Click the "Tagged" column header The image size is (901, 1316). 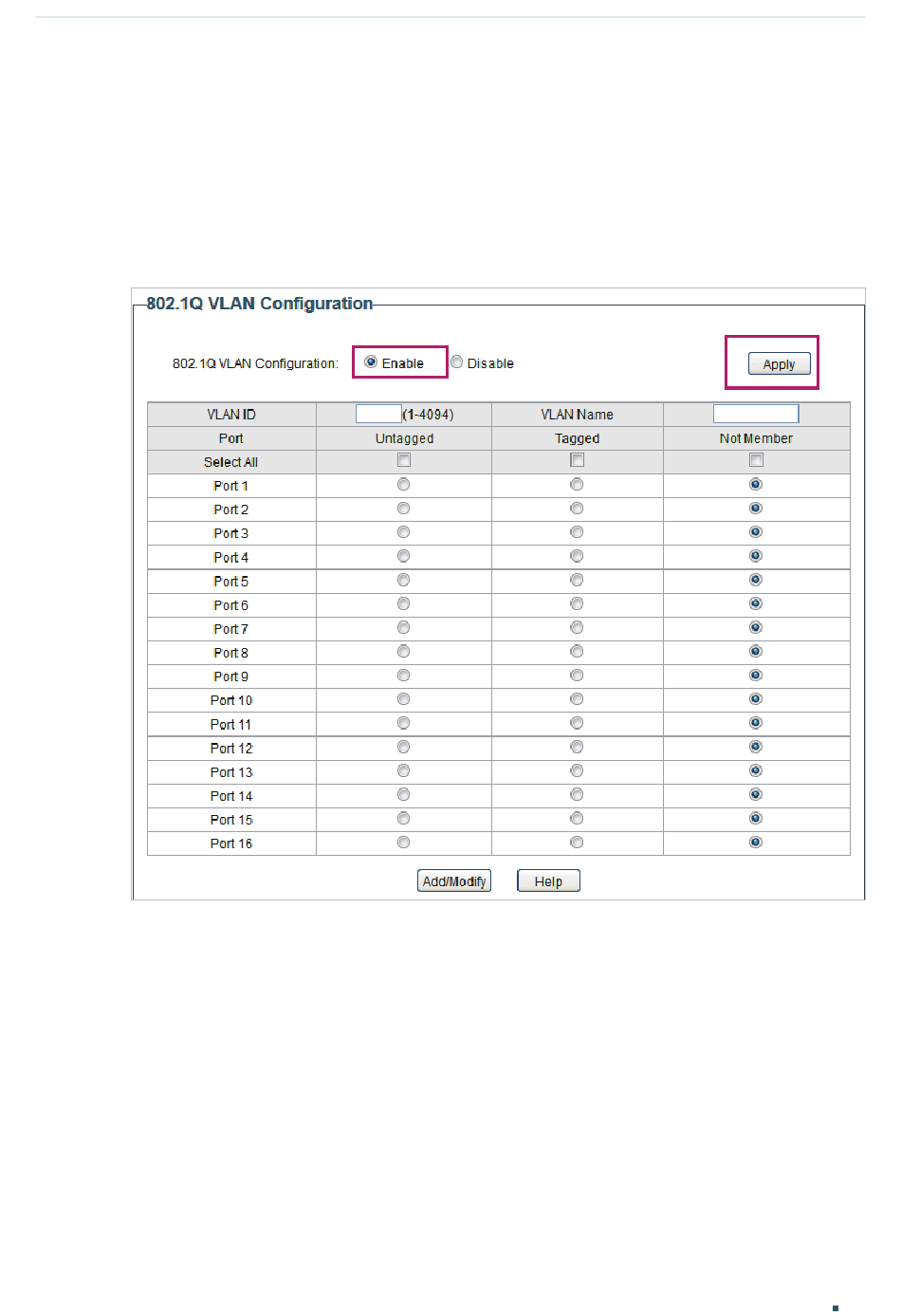pyautogui.click(x=578, y=438)
